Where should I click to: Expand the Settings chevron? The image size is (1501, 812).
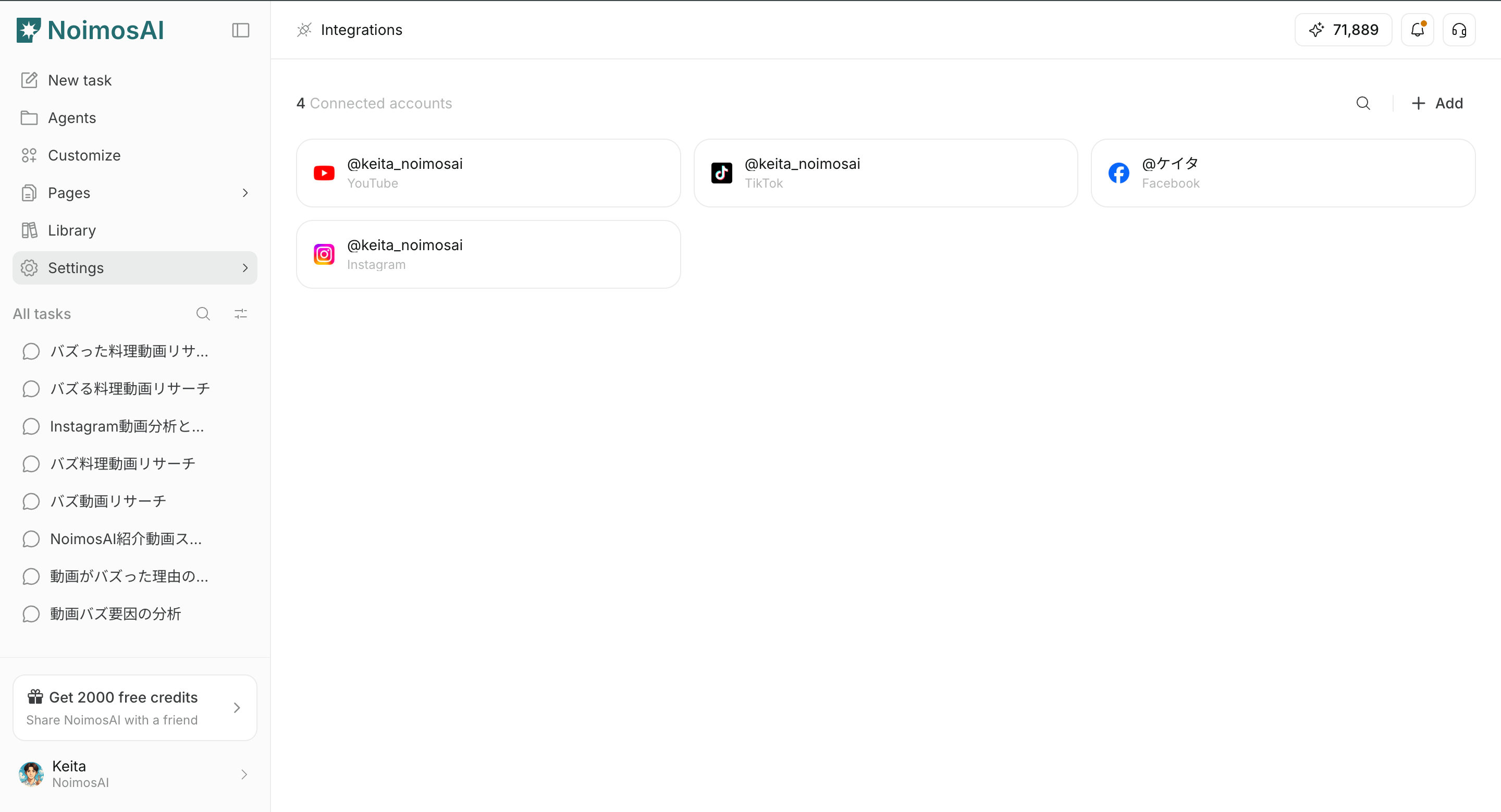tap(245, 268)
